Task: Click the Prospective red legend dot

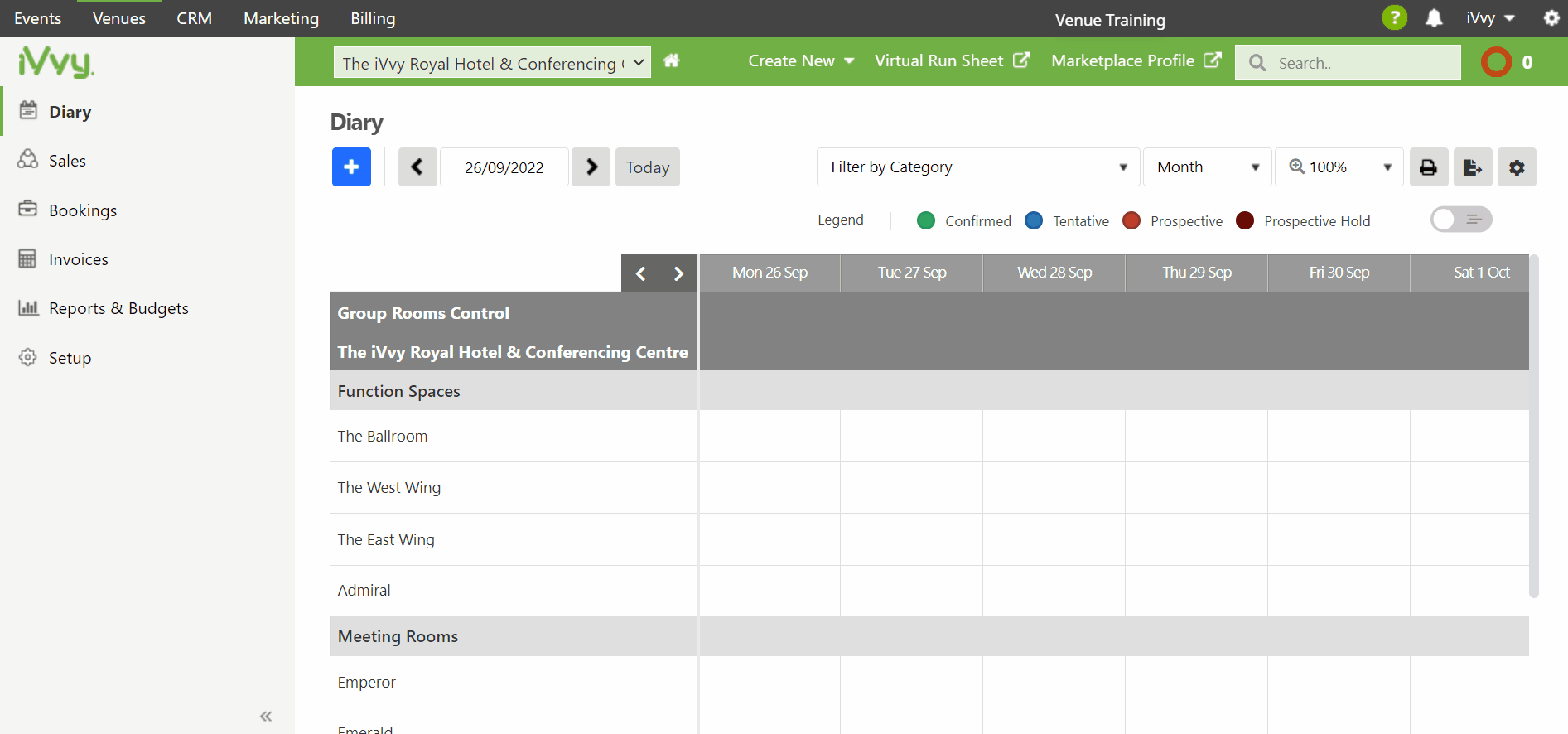Action: point(1131,220)
